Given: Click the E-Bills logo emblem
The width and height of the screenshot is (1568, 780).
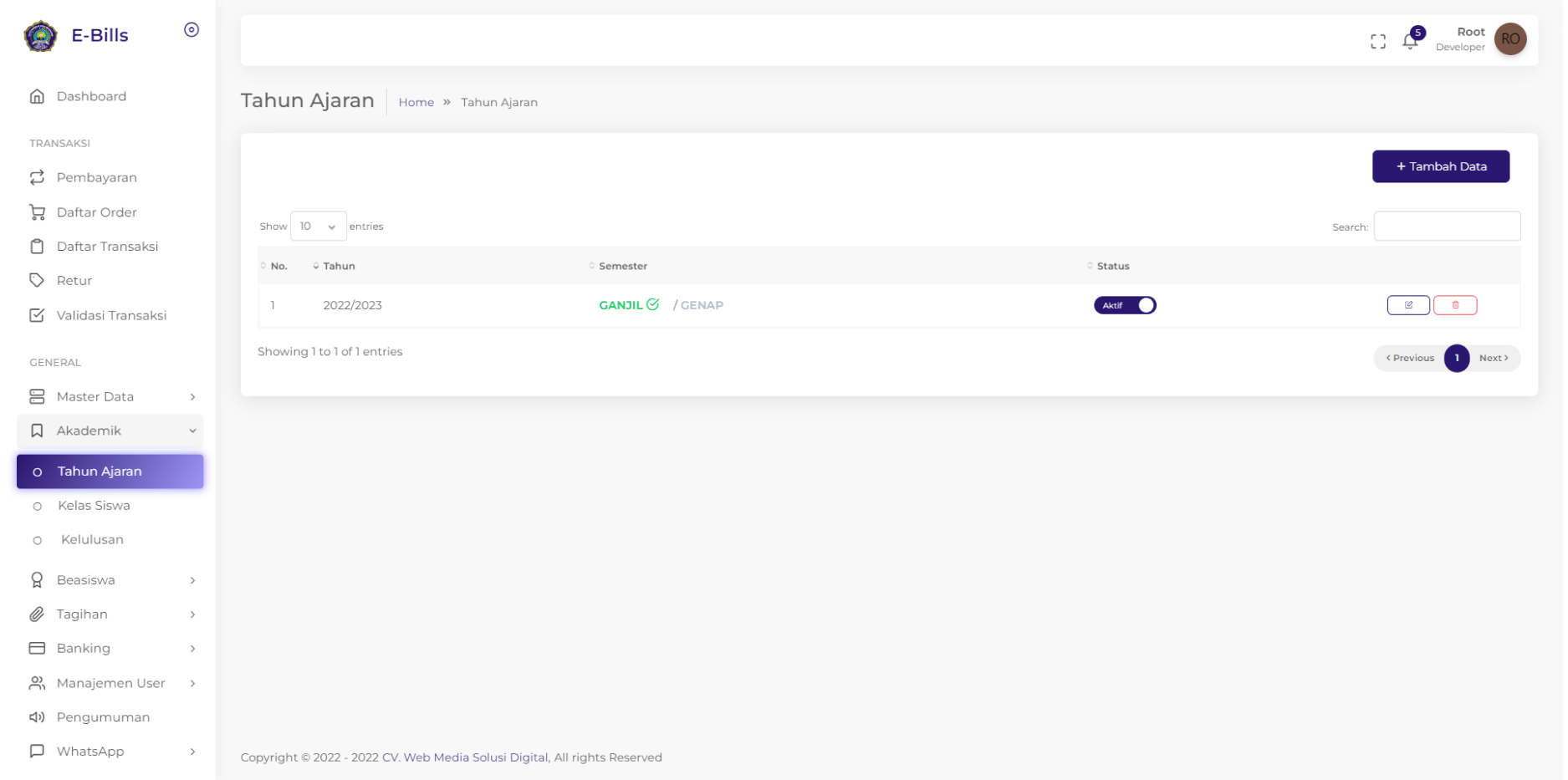Looking at the screenshot, I should pos(40,36).
